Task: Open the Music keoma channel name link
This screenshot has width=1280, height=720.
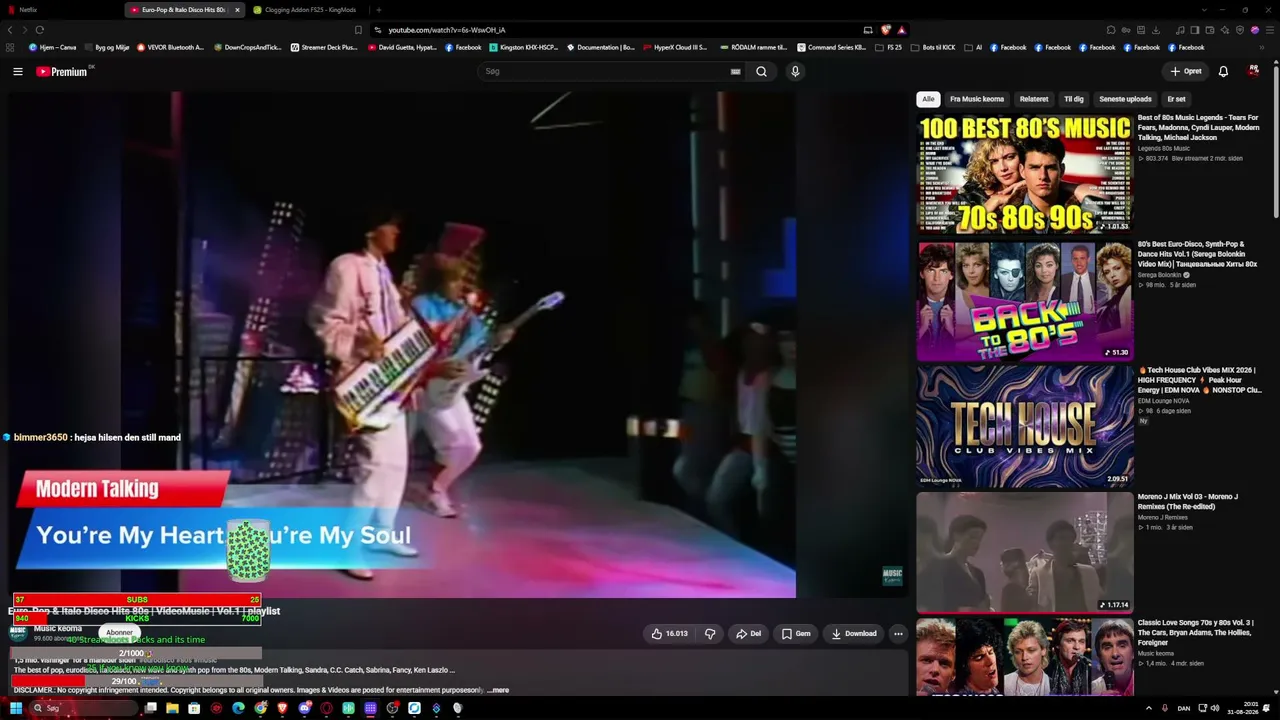Action: coord(58,628)
